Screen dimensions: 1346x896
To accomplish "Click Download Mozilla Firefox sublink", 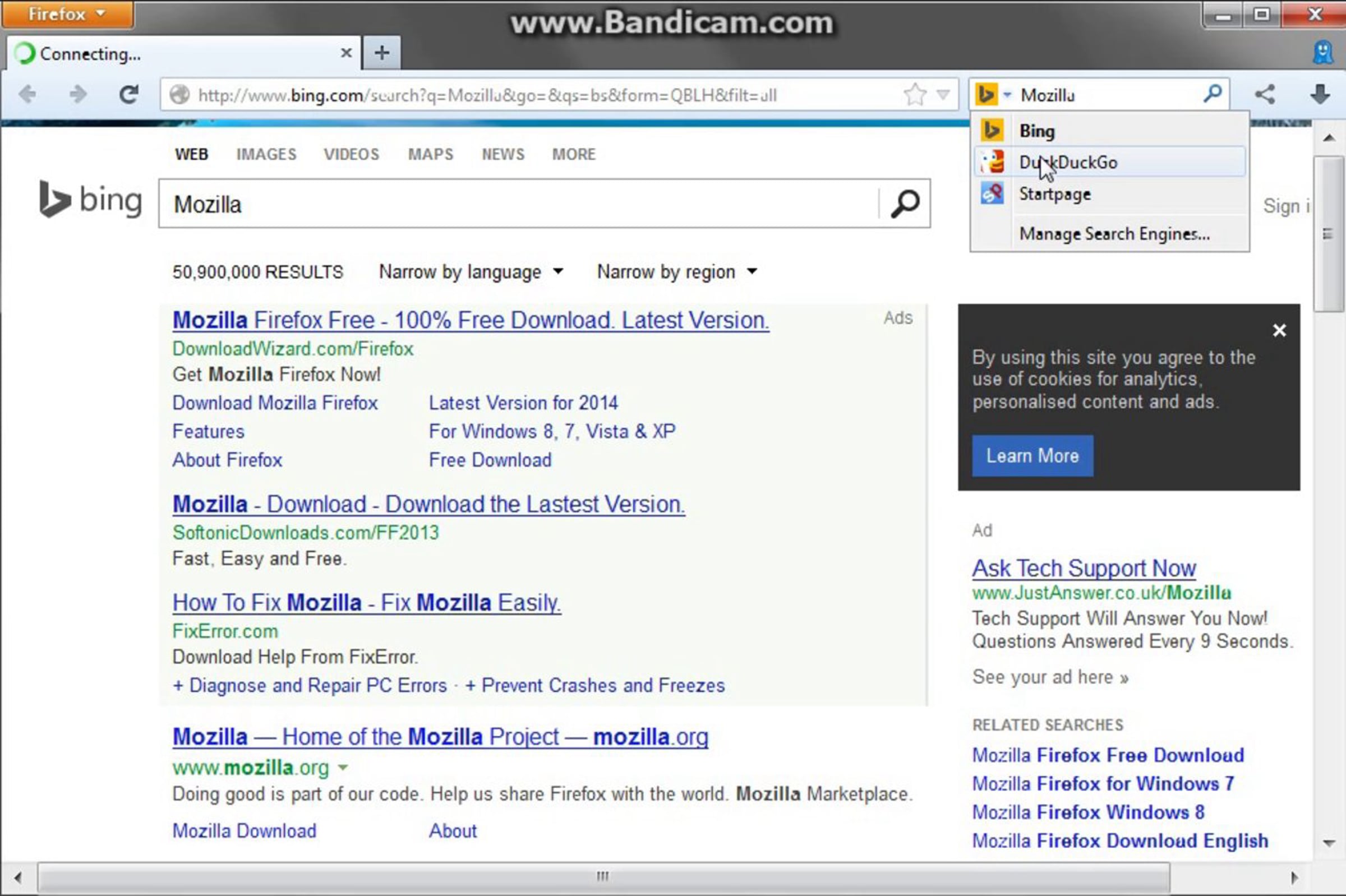I will 275,403.
